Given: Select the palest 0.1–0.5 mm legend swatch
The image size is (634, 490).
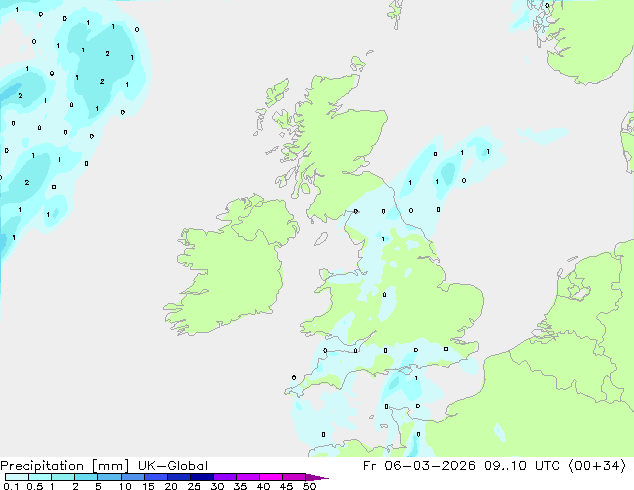Looking at the screenshot, I should pyautogui.click(x=17, y=477).
